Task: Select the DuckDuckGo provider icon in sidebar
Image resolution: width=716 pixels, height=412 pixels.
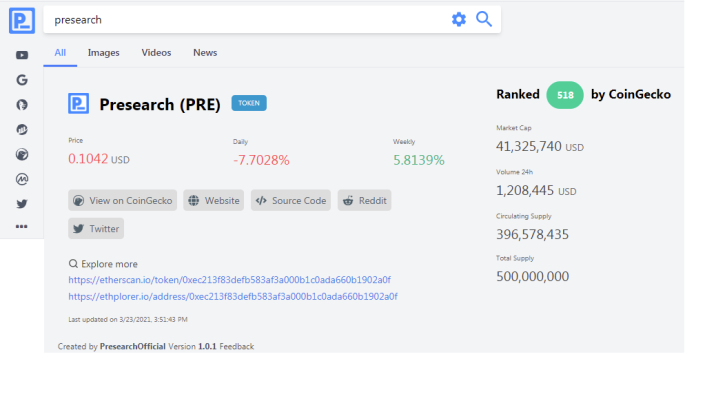Action: [22, 105]
